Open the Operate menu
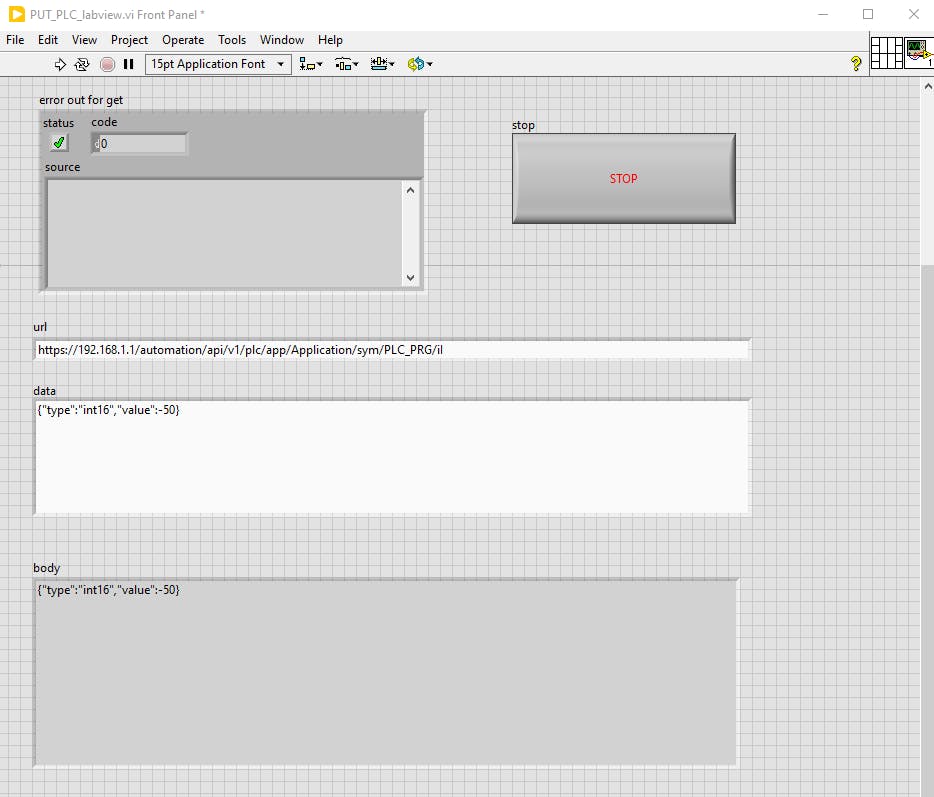 183,40
